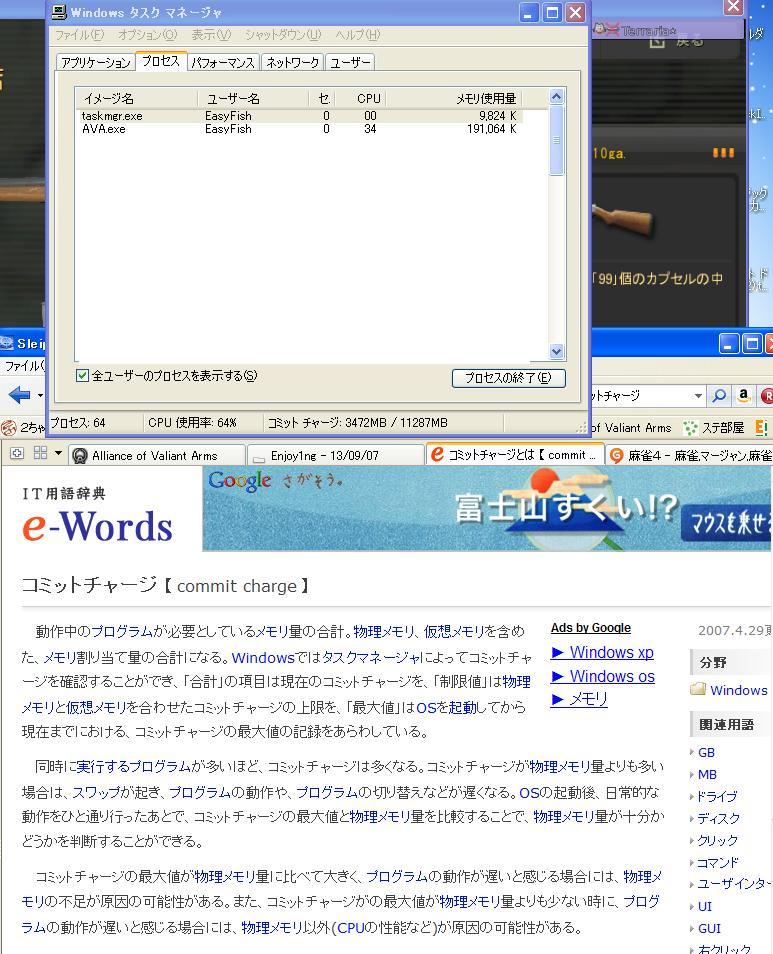Screen dimensions: 773x954
Task: Click the magnifier search icon in browser toolbar
Action: (719, 396)
